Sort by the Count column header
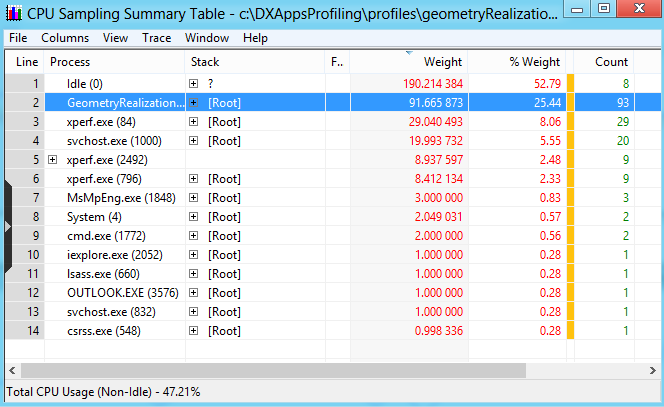This screenshot has width=664, height=407. (604, 62)
